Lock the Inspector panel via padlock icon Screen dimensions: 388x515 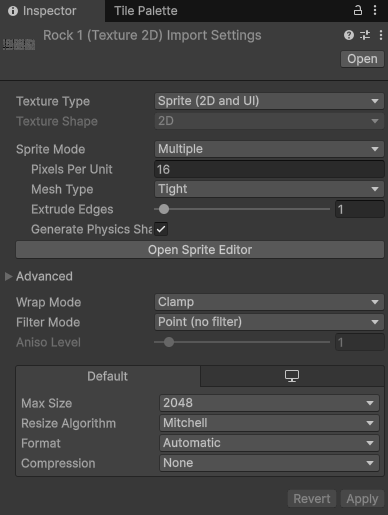(x=358, y=10)
